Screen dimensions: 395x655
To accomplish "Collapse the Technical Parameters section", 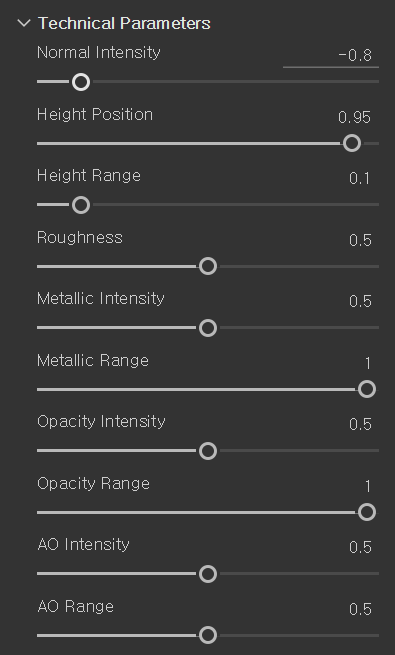I will click(24, 23).
